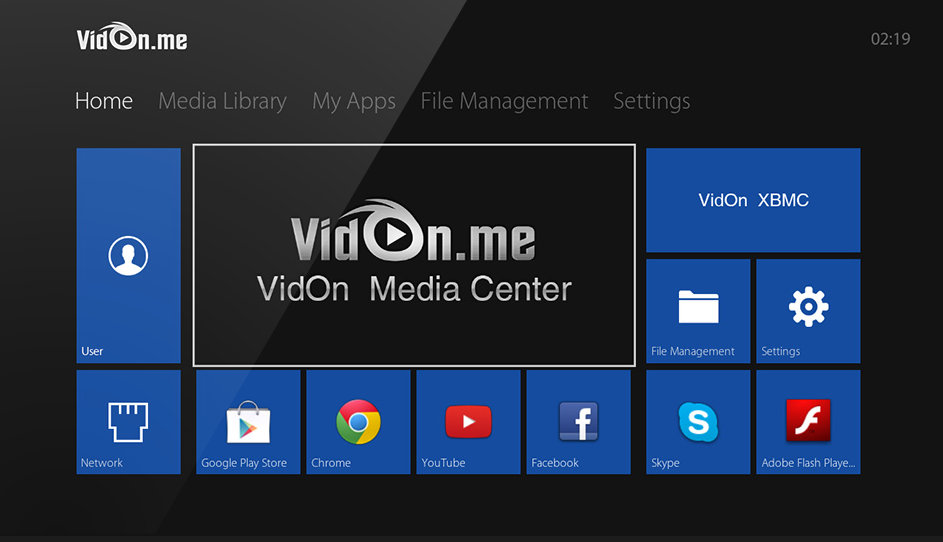
Task: Click the VidOn.me logo at top
Action: pyautogui.click(x=132, y=37)
